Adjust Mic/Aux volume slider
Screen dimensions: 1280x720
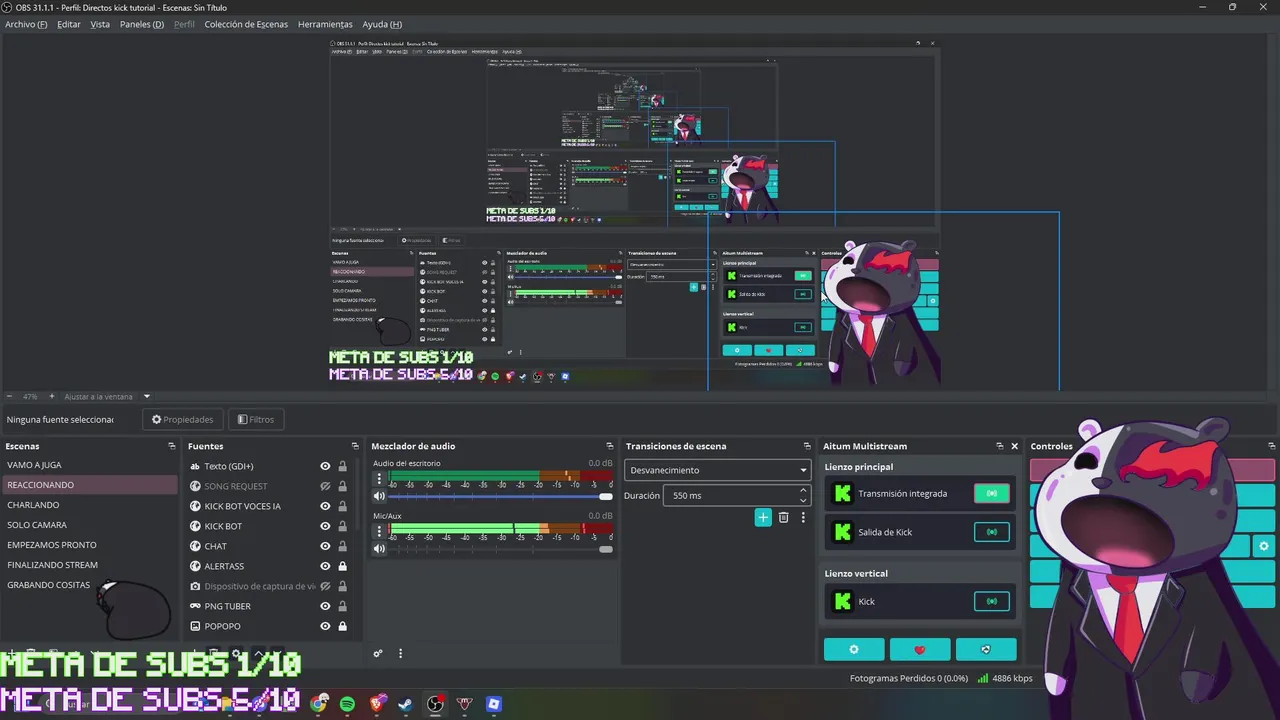pos(499,548)
